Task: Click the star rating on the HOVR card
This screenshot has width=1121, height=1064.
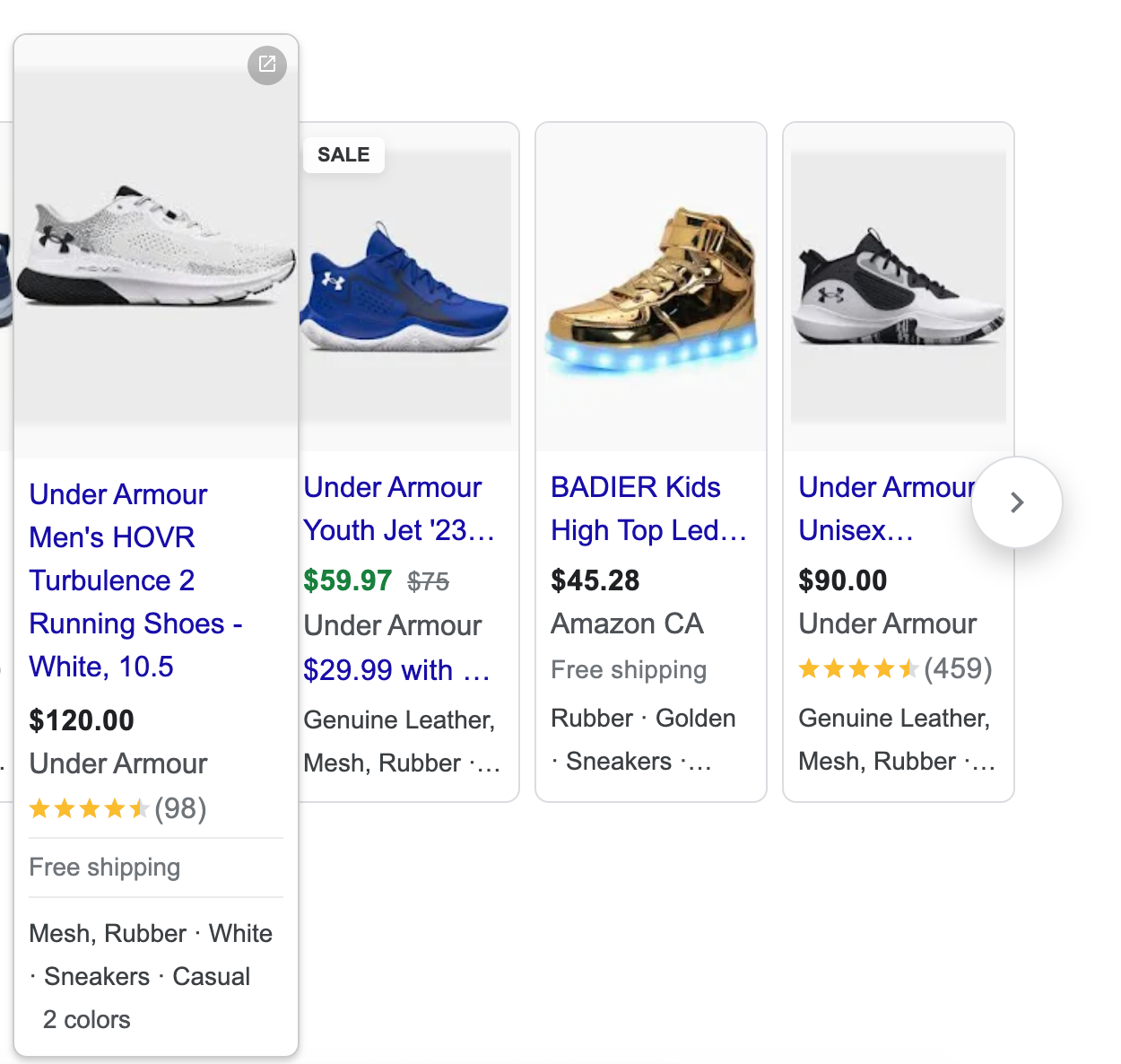Action: coord(90,808)
